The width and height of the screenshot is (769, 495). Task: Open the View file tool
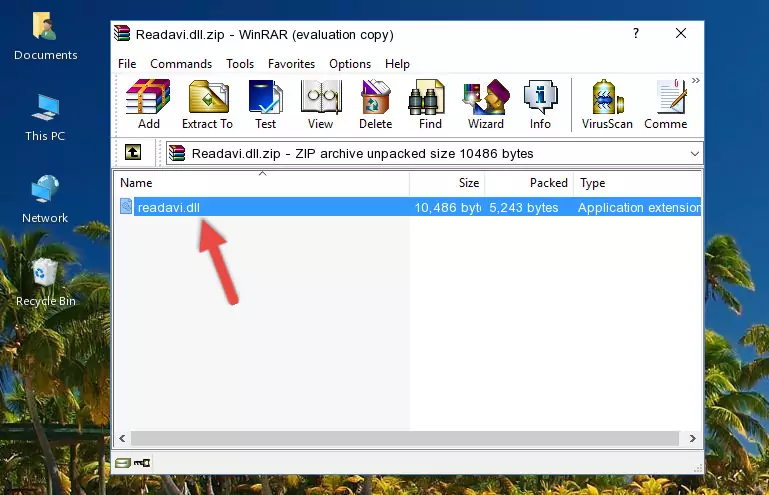[x=321, y=104]
